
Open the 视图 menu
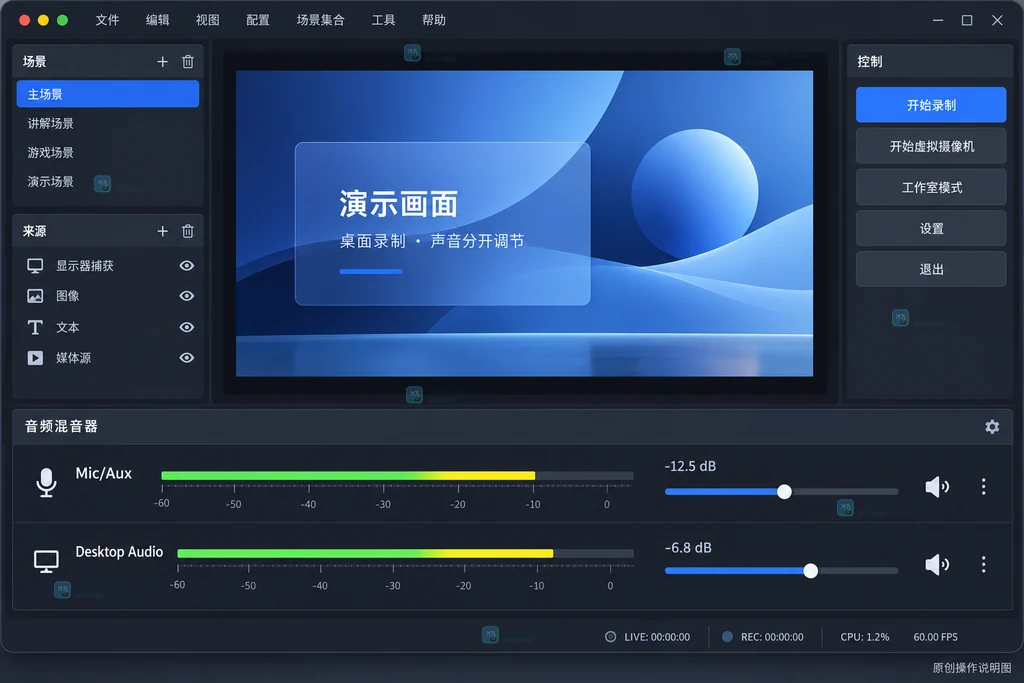click(x=208, y=20)
